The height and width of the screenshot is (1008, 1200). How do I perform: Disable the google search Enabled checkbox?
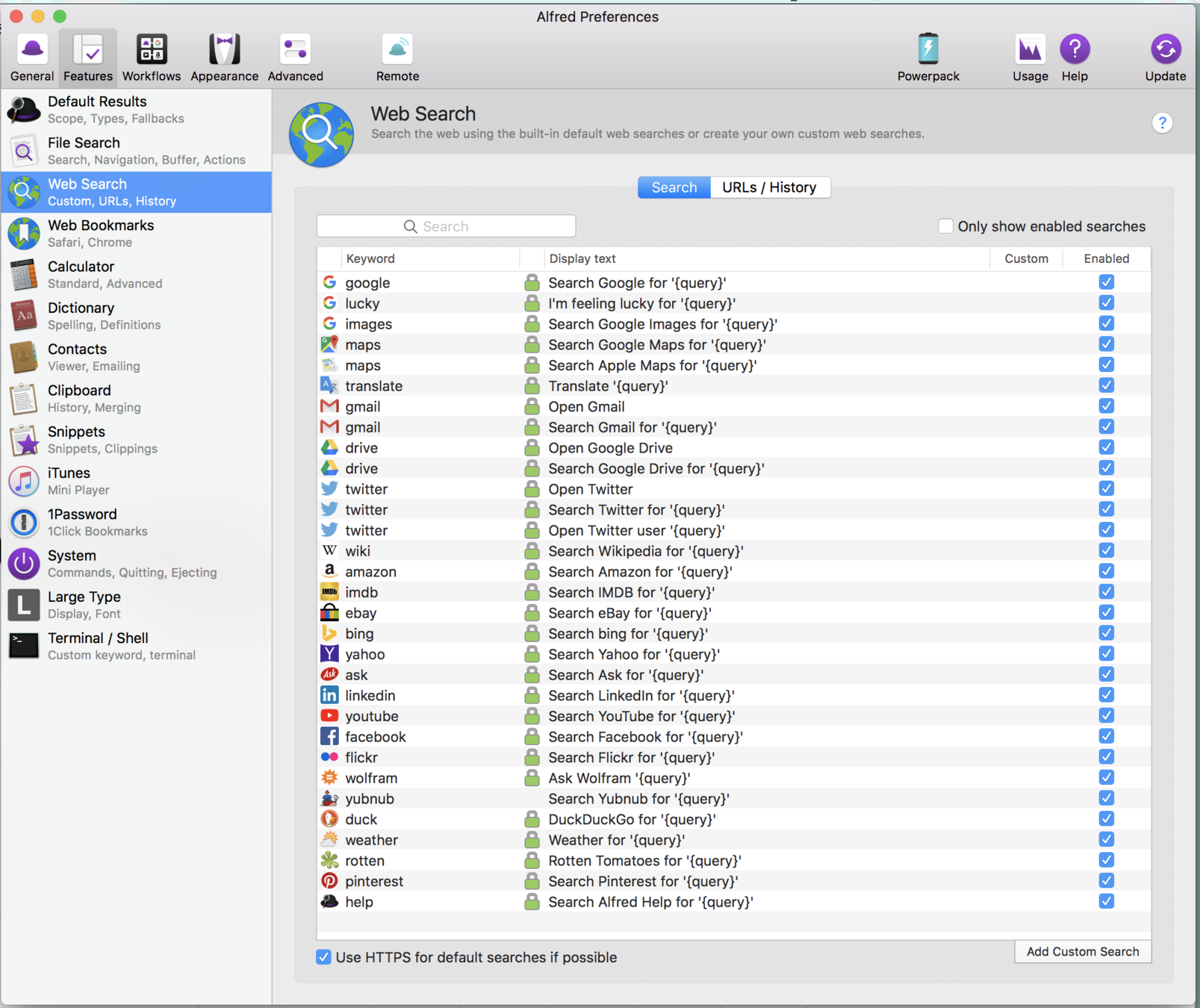tap(1106, 282)
